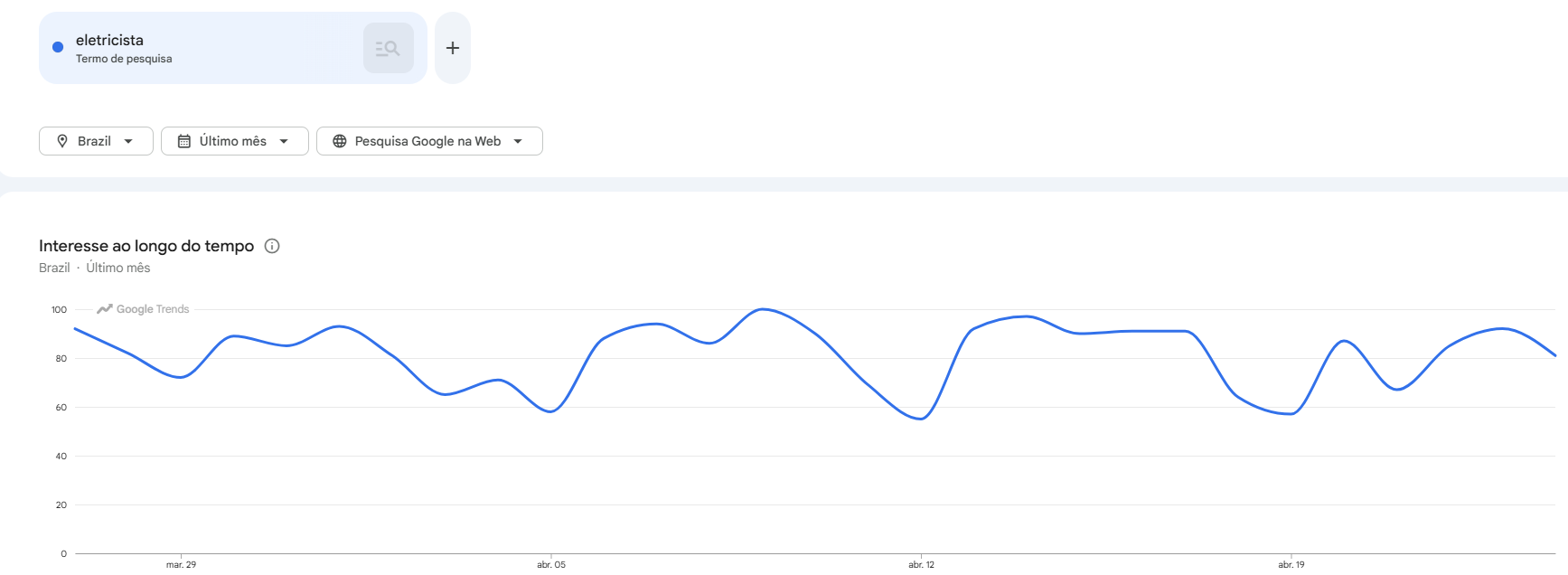The height and width of the screenshot is (575, 1568).
Task: Click the Brazil · Último mês subtitle text
Action: pos(95,268)
